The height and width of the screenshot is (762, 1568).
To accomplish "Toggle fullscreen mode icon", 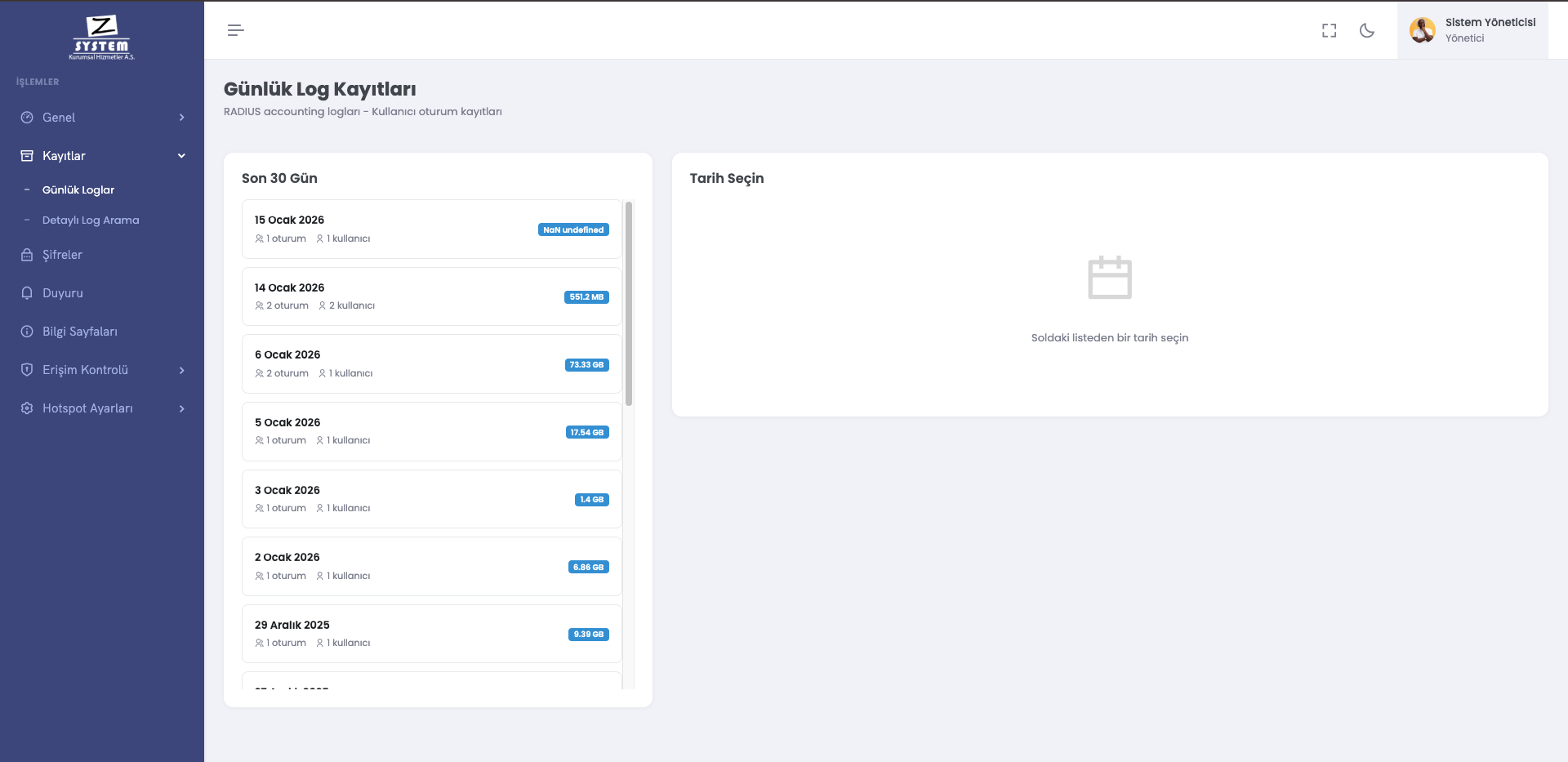I will pos(1329,30).
